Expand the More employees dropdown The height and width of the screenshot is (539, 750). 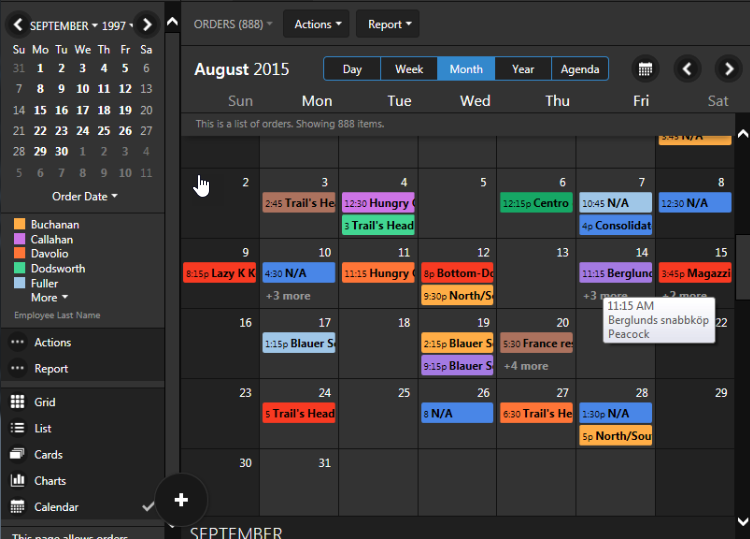point(49,298)
